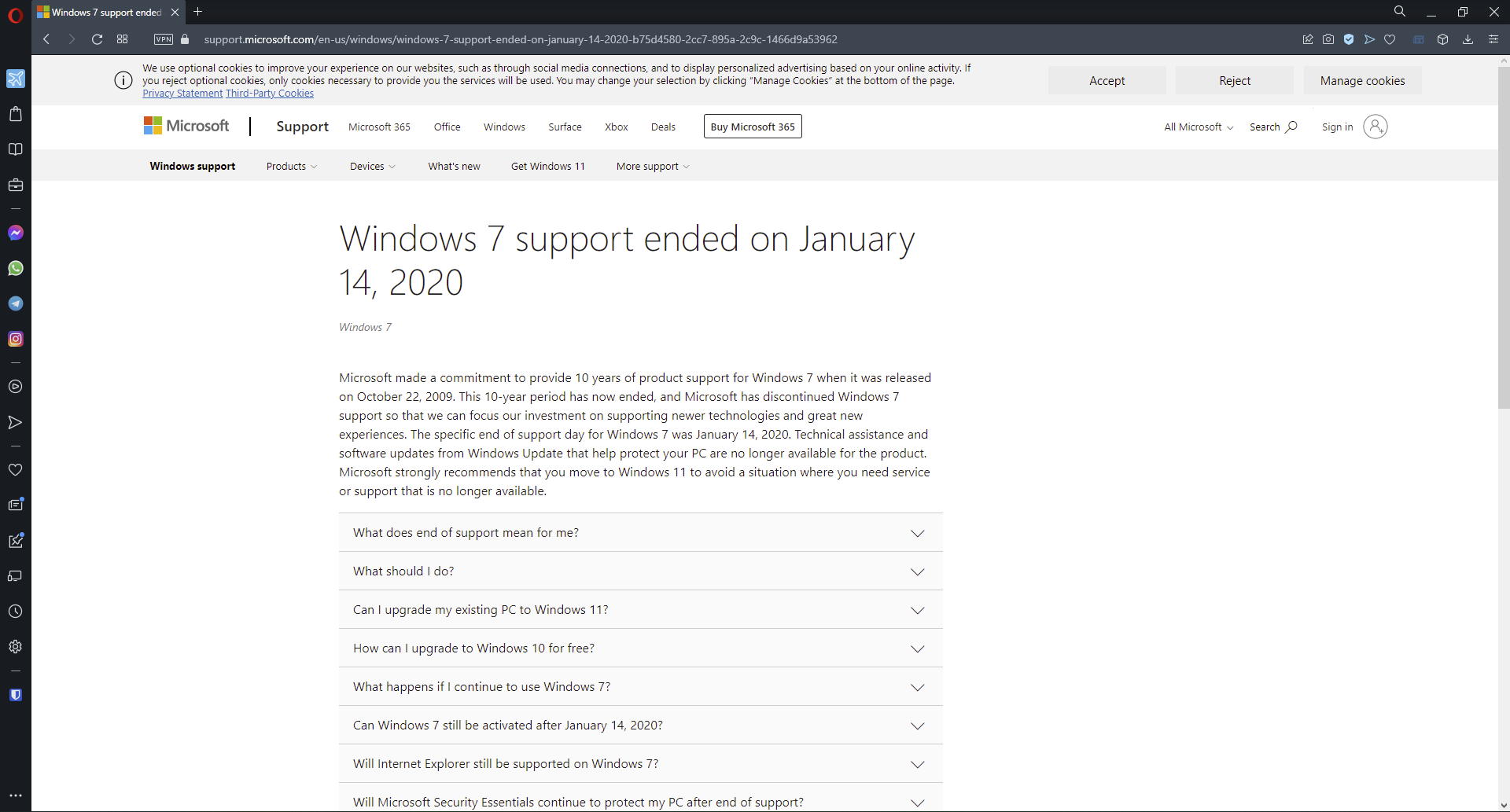Expand the All Microsoft menu
The image size is (1510, 812).
[x=1199, y=127]
